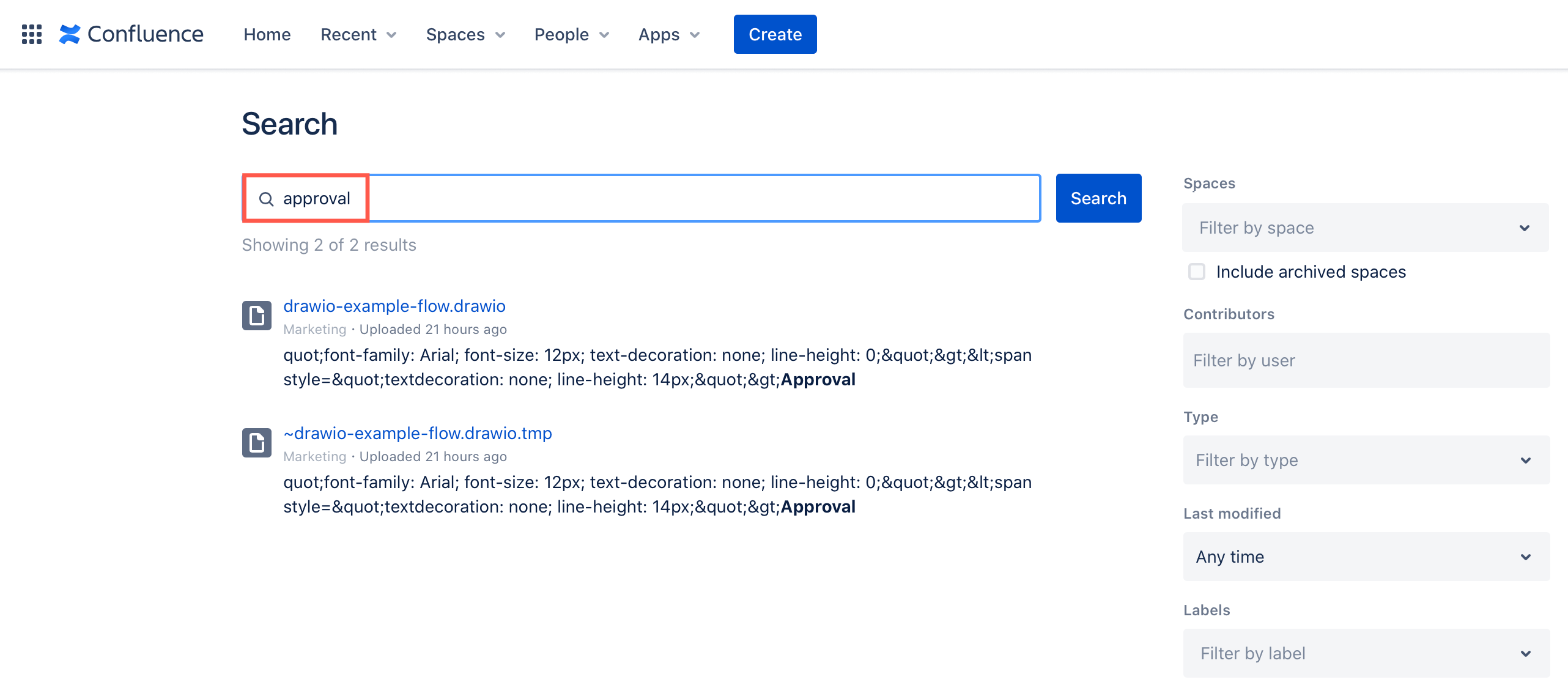Open the Spaces menu item
The width and height of the screenshot is (1568, 685).
(463, 34)
